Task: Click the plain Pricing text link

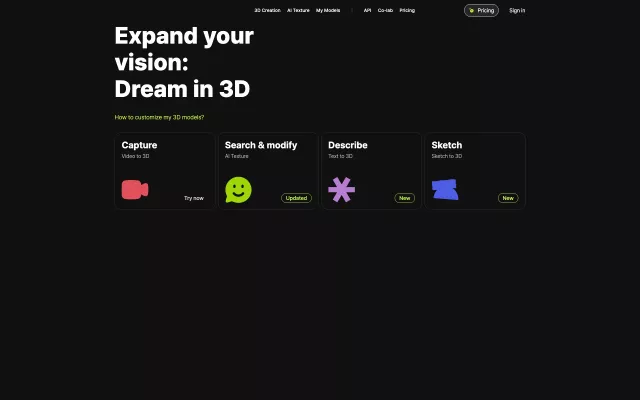Action: [x=407, y=10]
